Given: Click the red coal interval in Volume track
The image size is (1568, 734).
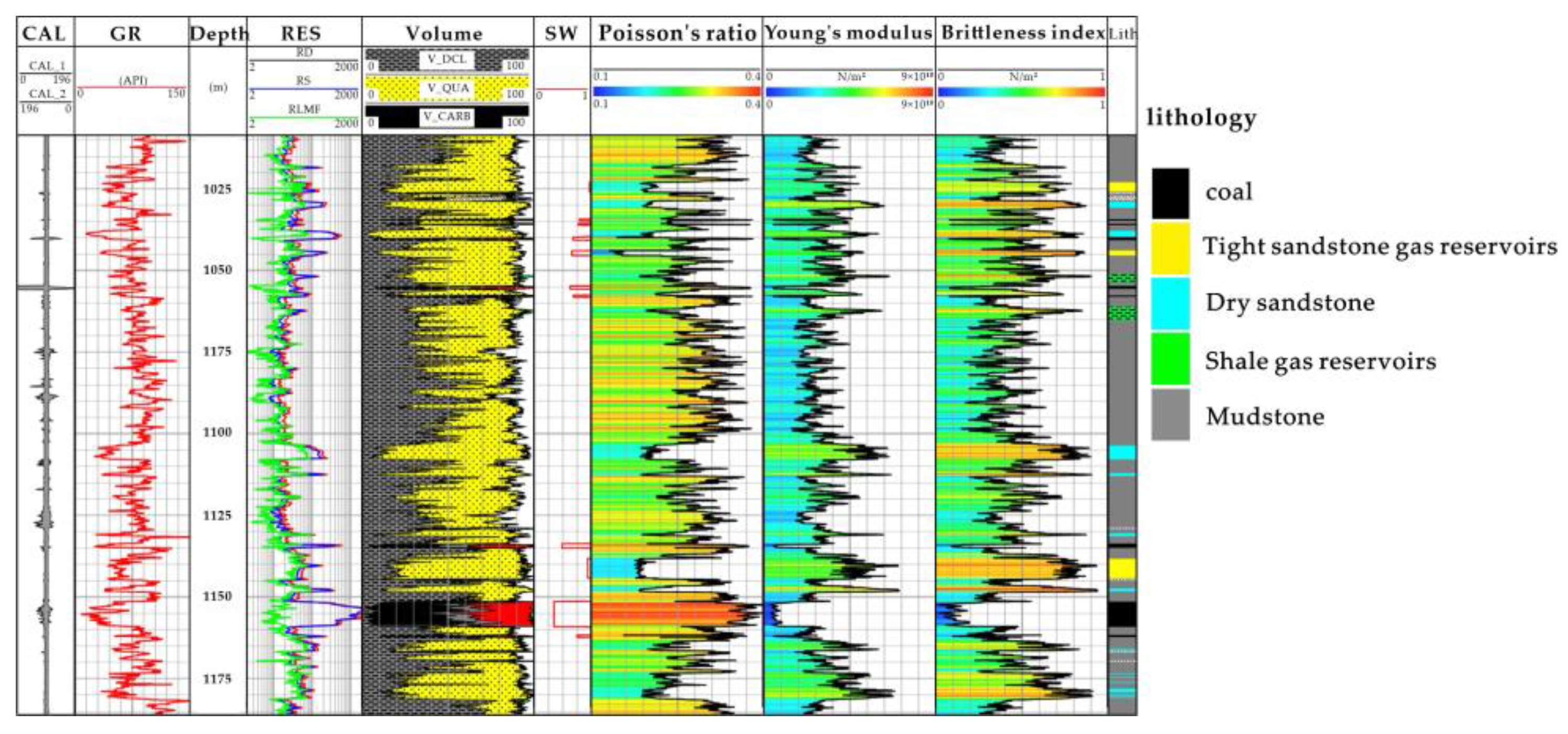Looking at the screenshot, I should tap(504, 613).
